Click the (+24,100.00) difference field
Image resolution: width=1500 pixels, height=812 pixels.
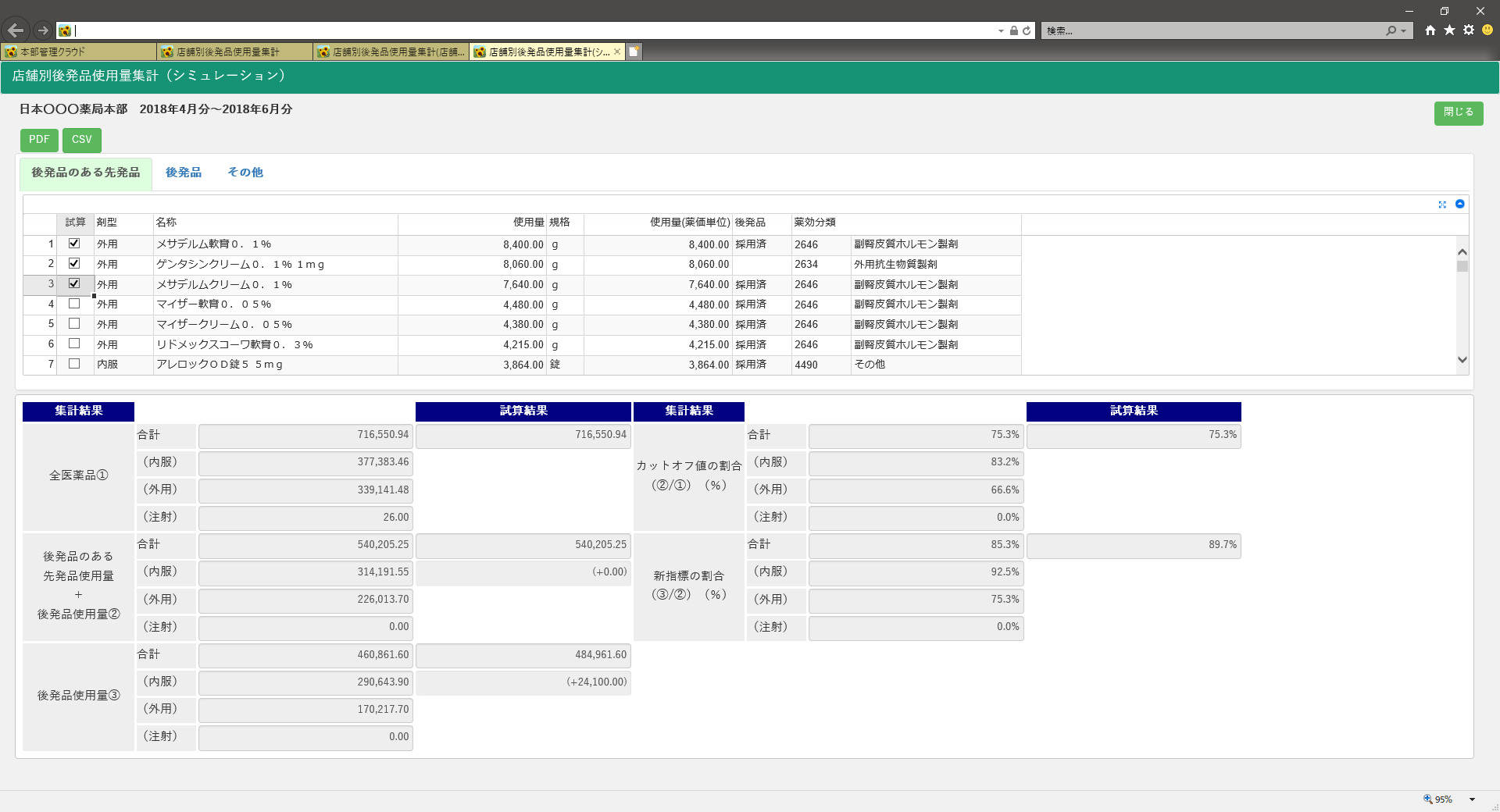coord(523,683)
